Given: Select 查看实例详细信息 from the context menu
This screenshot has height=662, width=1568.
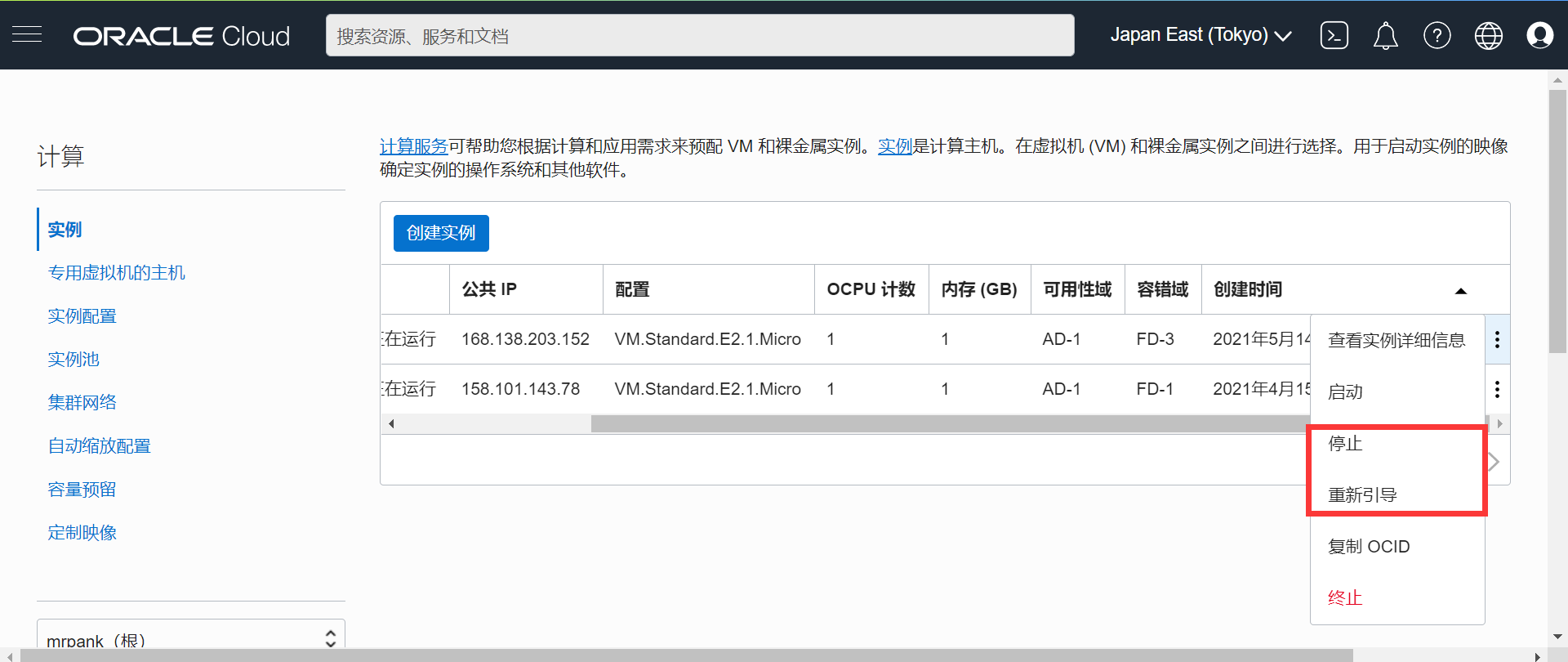Looking at the screenshot, I should tap(1396, 340).
